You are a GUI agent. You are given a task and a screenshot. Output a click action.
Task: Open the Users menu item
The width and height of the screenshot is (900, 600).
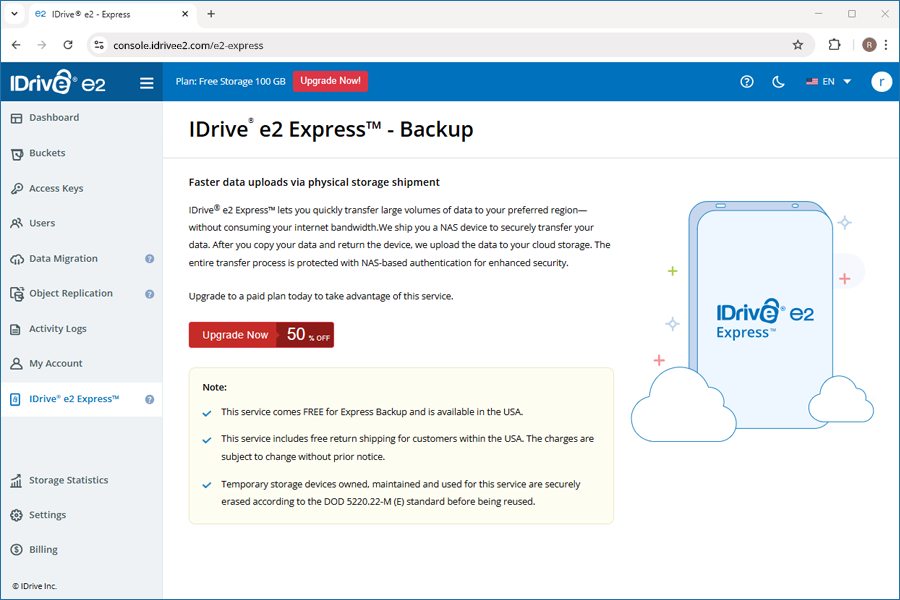coord(82,223)
